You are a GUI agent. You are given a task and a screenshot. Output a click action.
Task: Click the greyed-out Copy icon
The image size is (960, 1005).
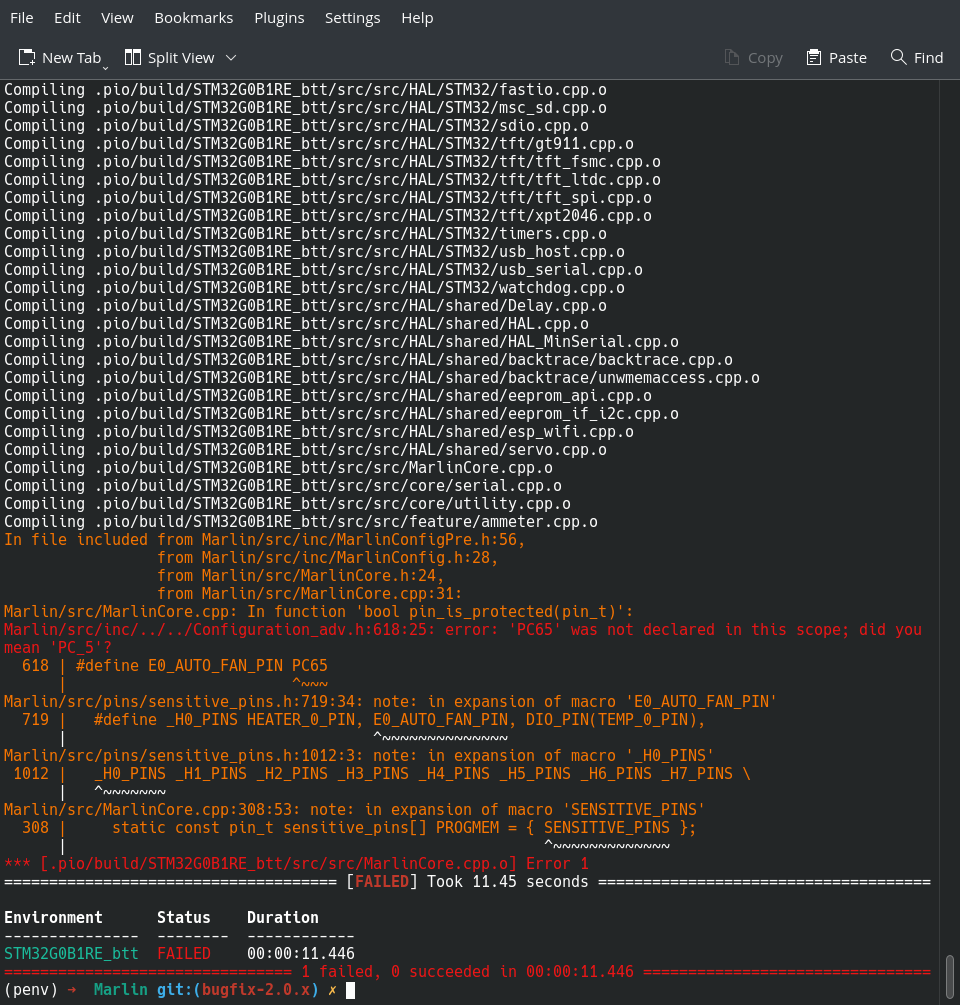(733, 58)
